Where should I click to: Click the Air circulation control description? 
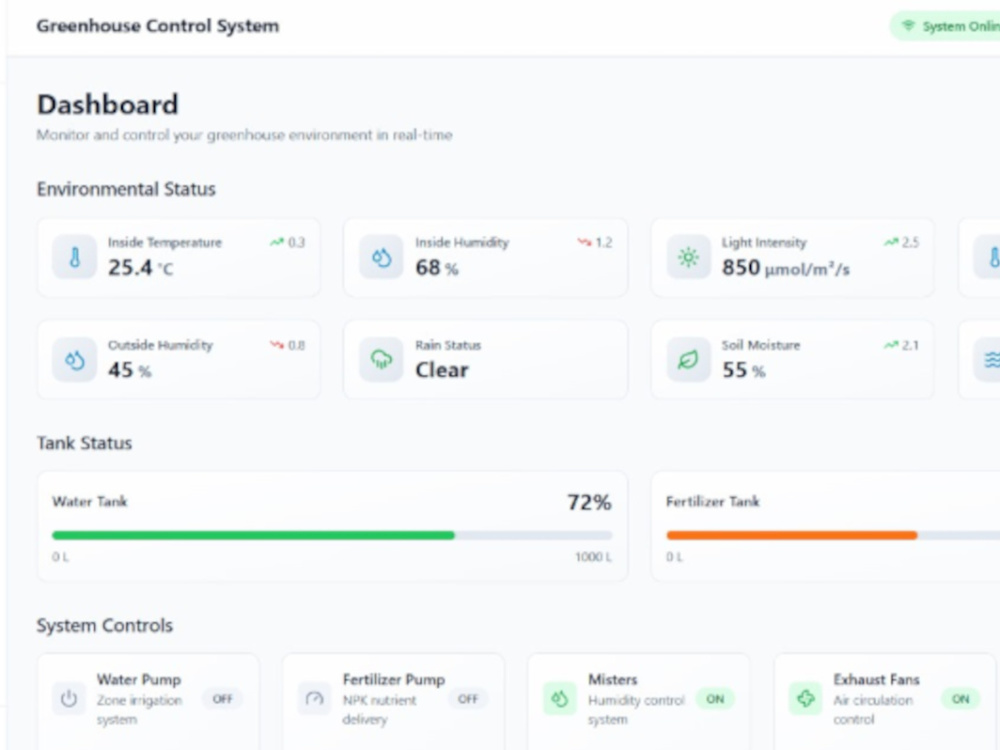click(x=873, y=710)
